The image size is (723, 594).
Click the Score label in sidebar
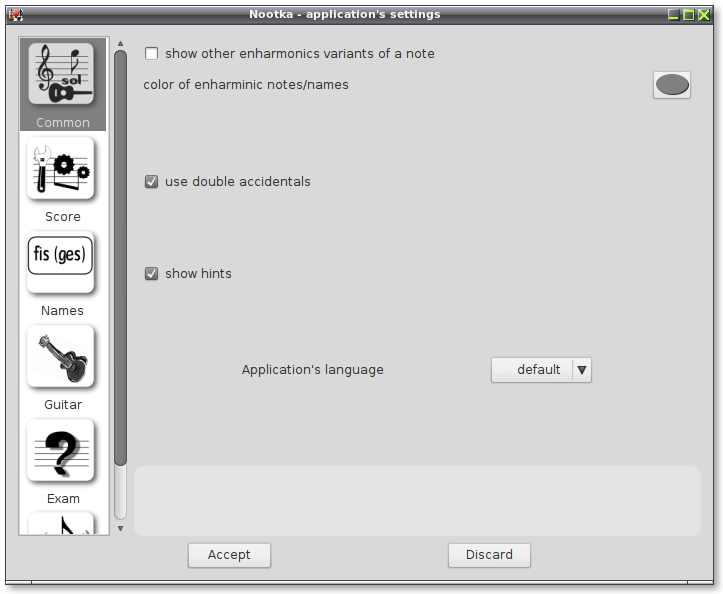point(63,217)
